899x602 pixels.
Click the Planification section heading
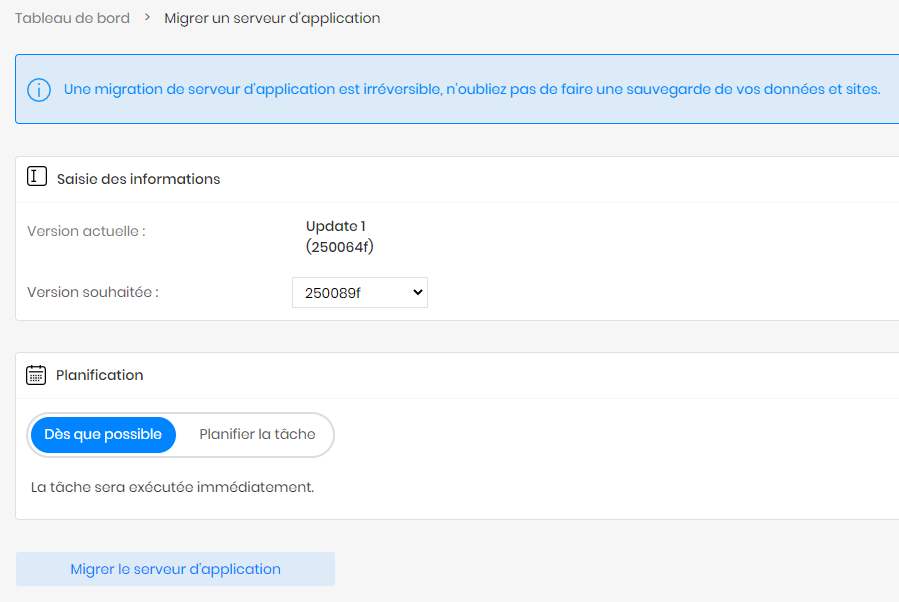(99, 375)
